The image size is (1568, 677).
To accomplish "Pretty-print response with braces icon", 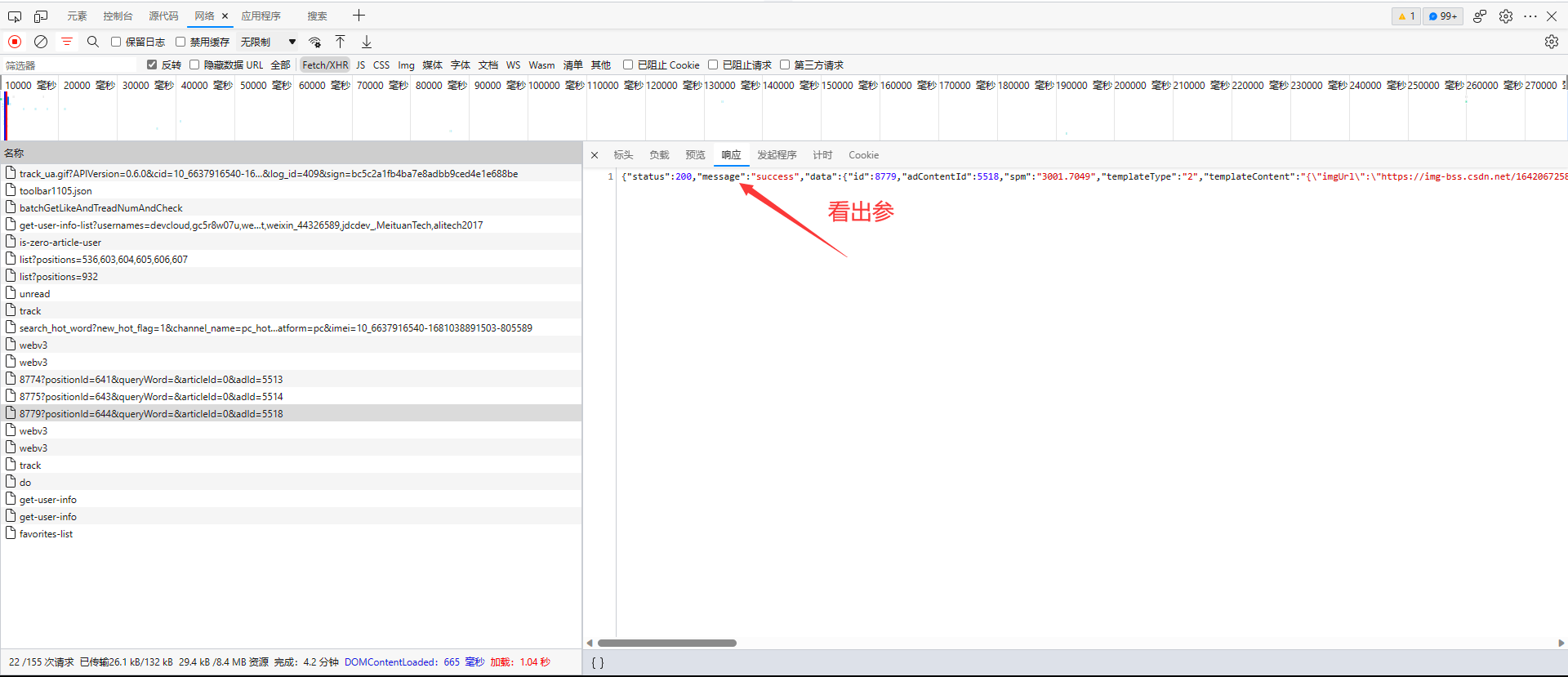I will click(x=598, y=663).
